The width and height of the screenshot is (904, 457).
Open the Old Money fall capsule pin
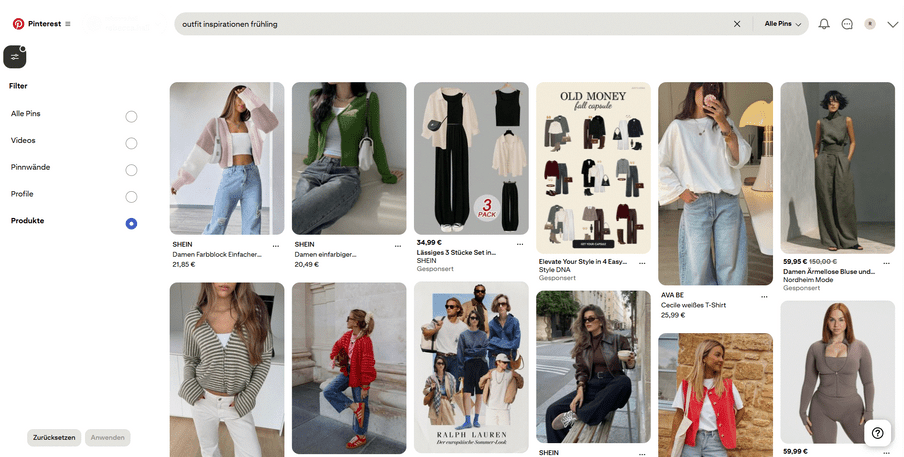593,168
